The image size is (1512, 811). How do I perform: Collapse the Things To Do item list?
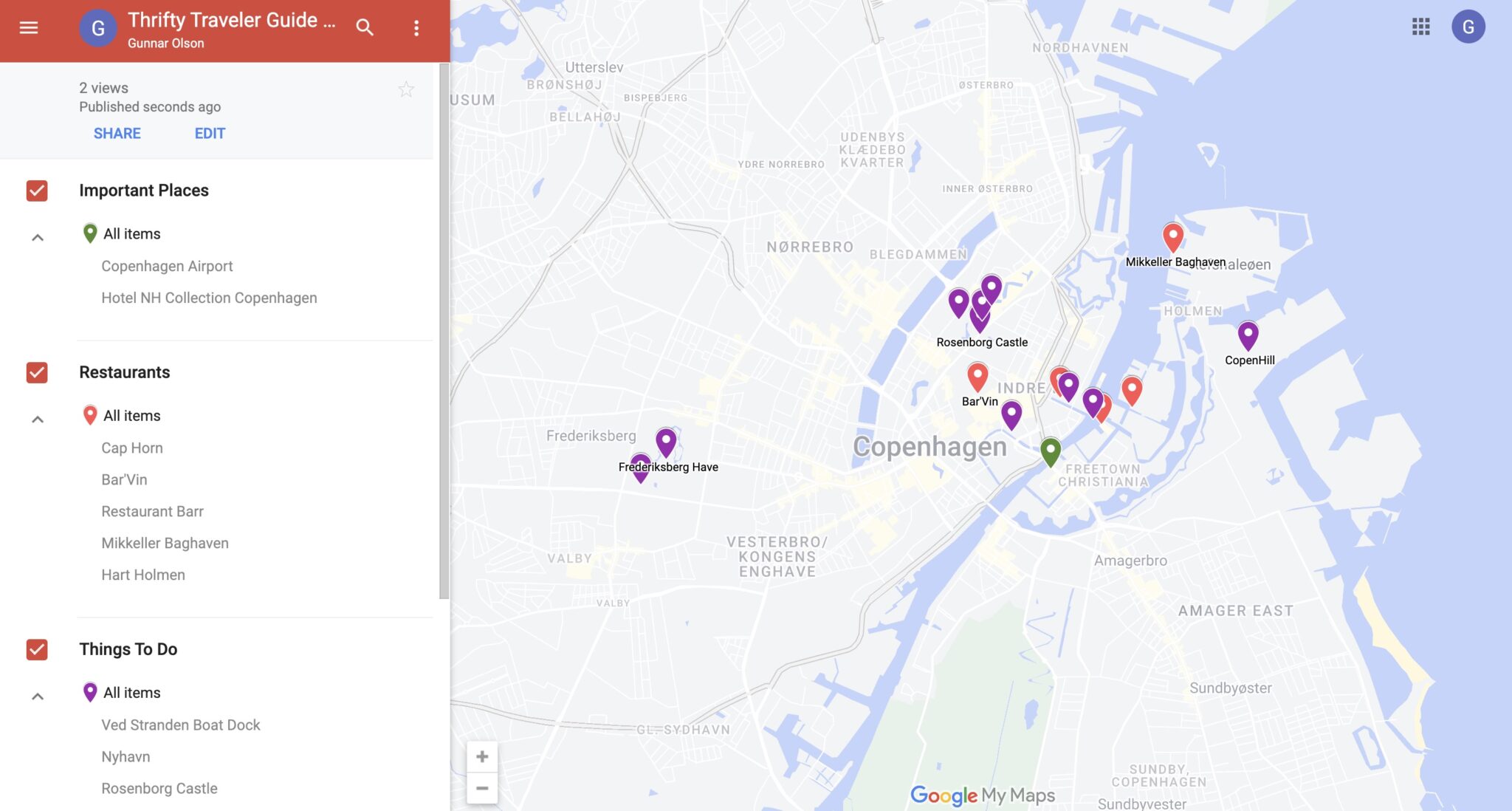coord(37,696)
